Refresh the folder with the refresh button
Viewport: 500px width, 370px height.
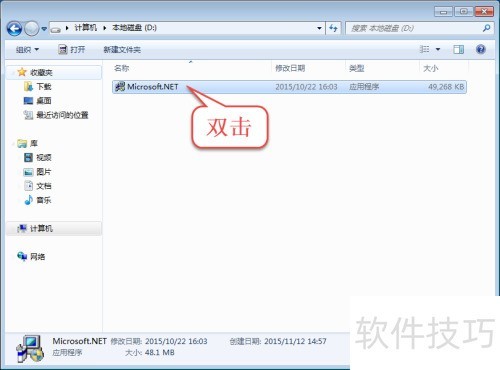click(333, 28)
